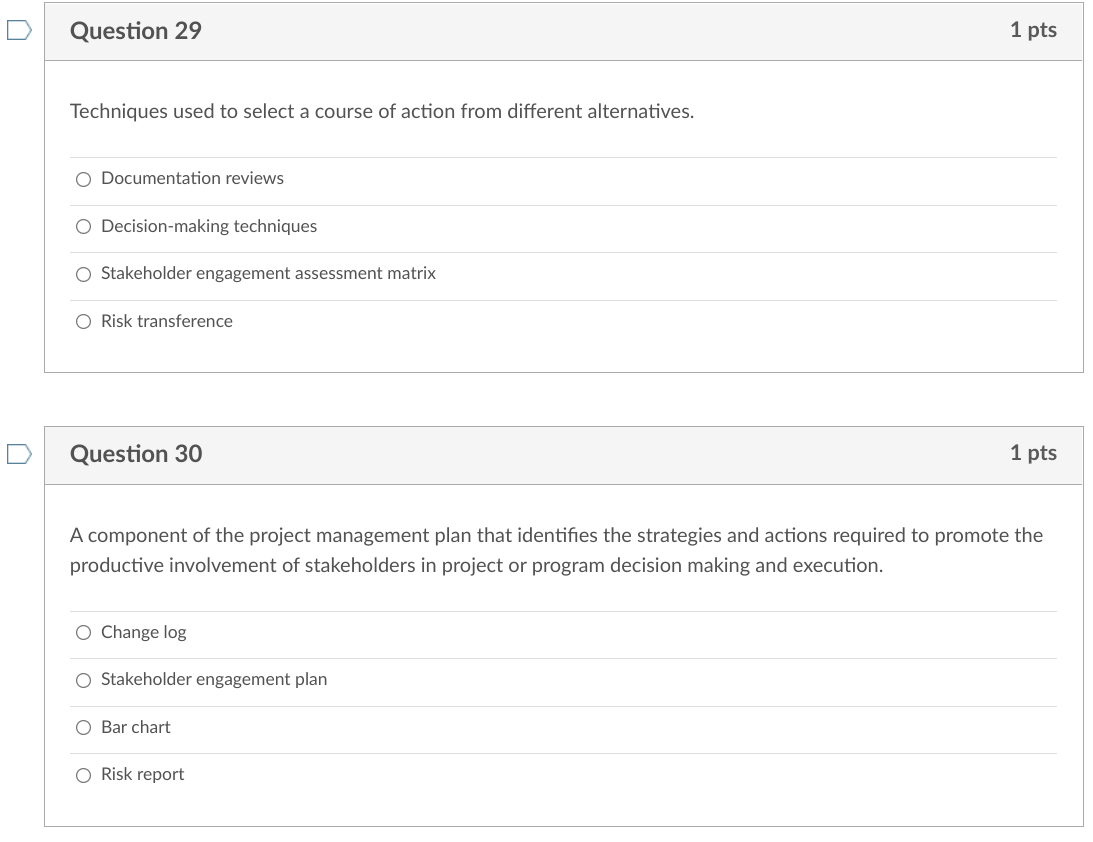The width and height of the screenshot is (1093, 842).
Task: Select the Change log answer for Question 30
Action: pos(83,633)
